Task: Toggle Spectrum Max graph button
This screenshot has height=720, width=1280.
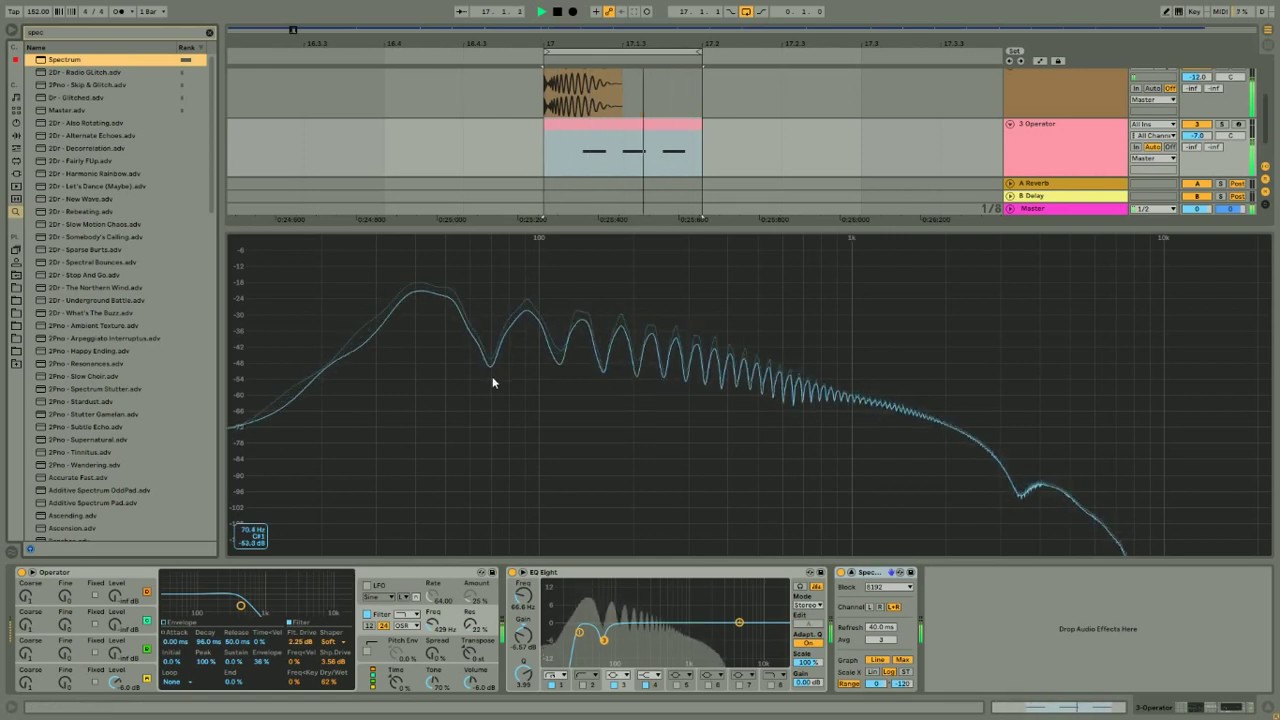Action: point(902,660)
